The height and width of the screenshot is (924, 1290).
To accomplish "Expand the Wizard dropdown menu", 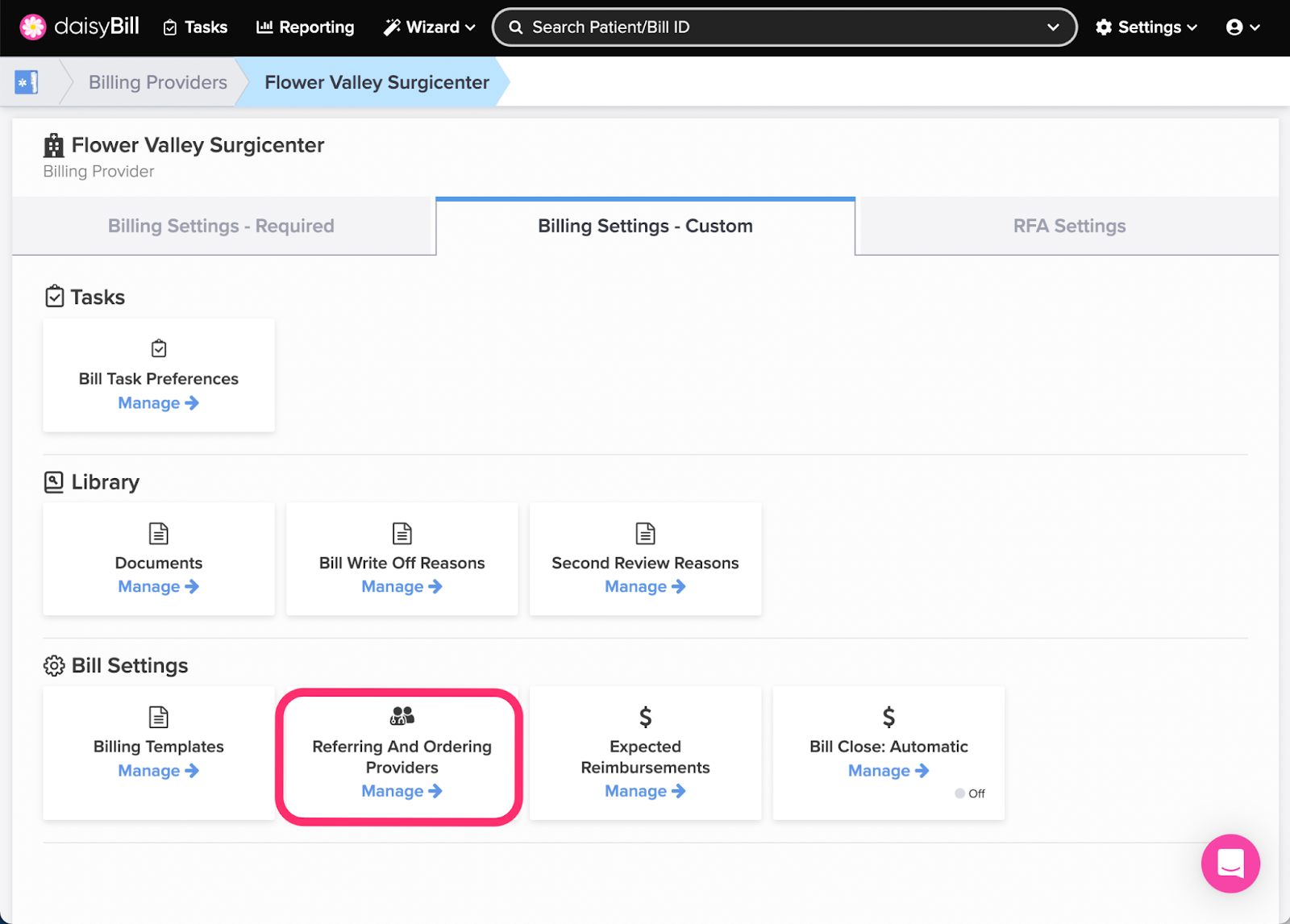I will pos(429,27).
